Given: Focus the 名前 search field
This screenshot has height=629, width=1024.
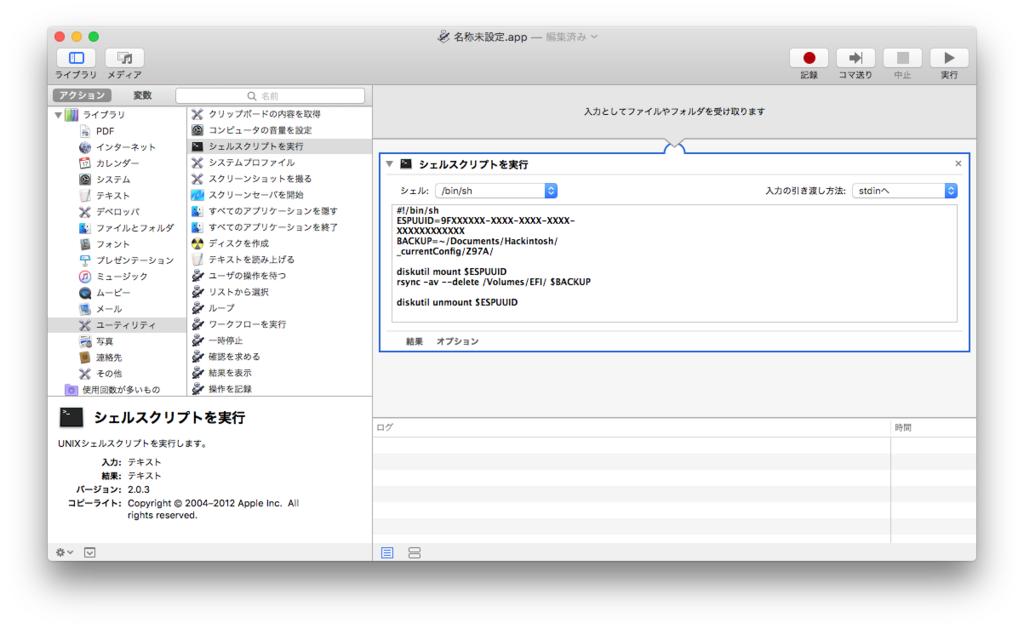Looking at the screenshot, I should (270, 96).
